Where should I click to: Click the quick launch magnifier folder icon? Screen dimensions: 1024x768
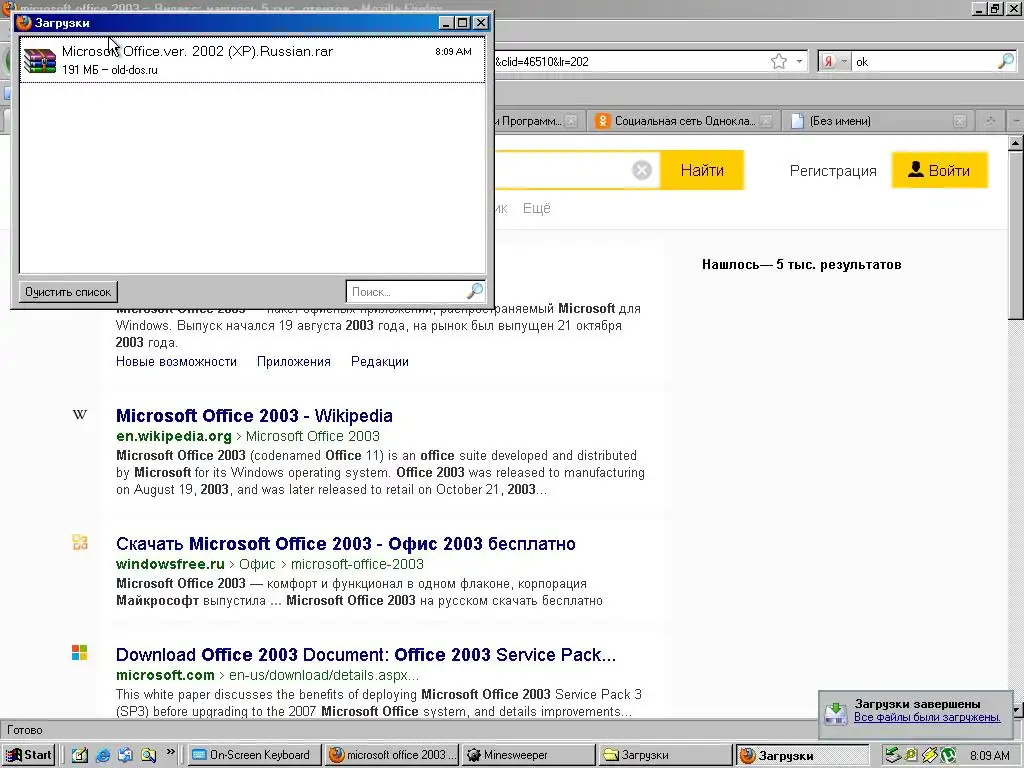[148, 756]
